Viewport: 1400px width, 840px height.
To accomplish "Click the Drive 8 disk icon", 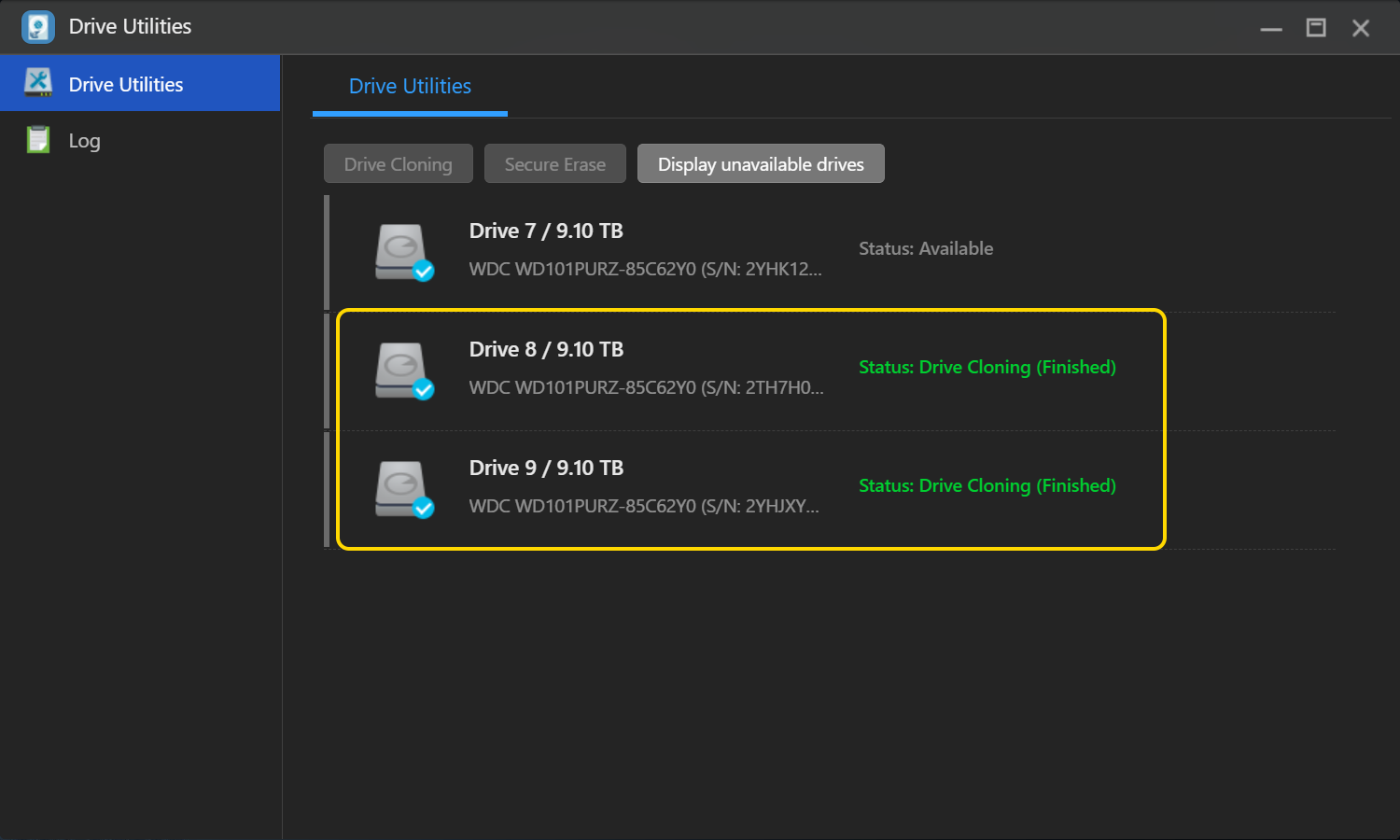I will [404, 371].
